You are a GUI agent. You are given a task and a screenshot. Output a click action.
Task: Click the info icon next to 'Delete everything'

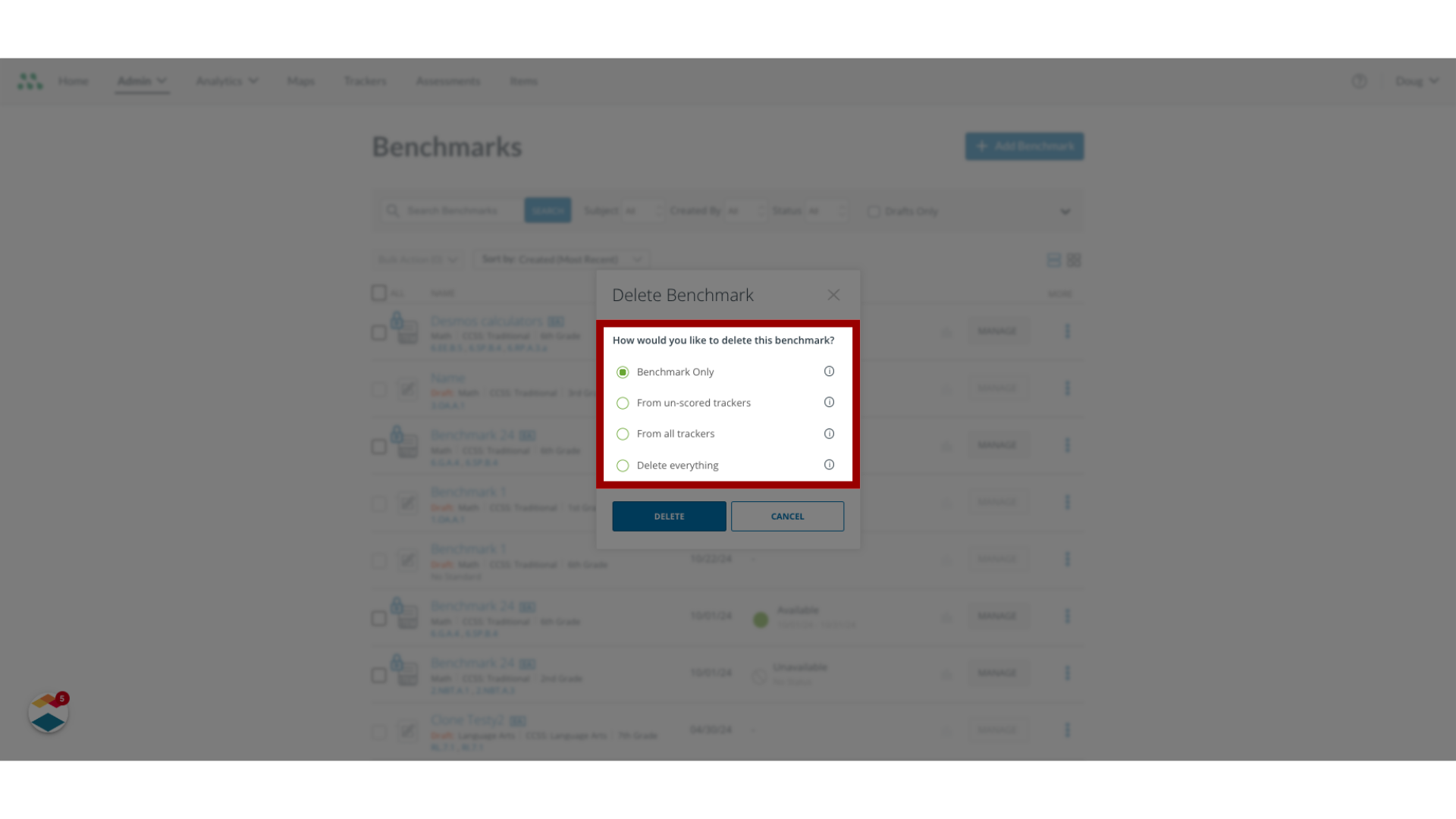[x=829, y=464]
